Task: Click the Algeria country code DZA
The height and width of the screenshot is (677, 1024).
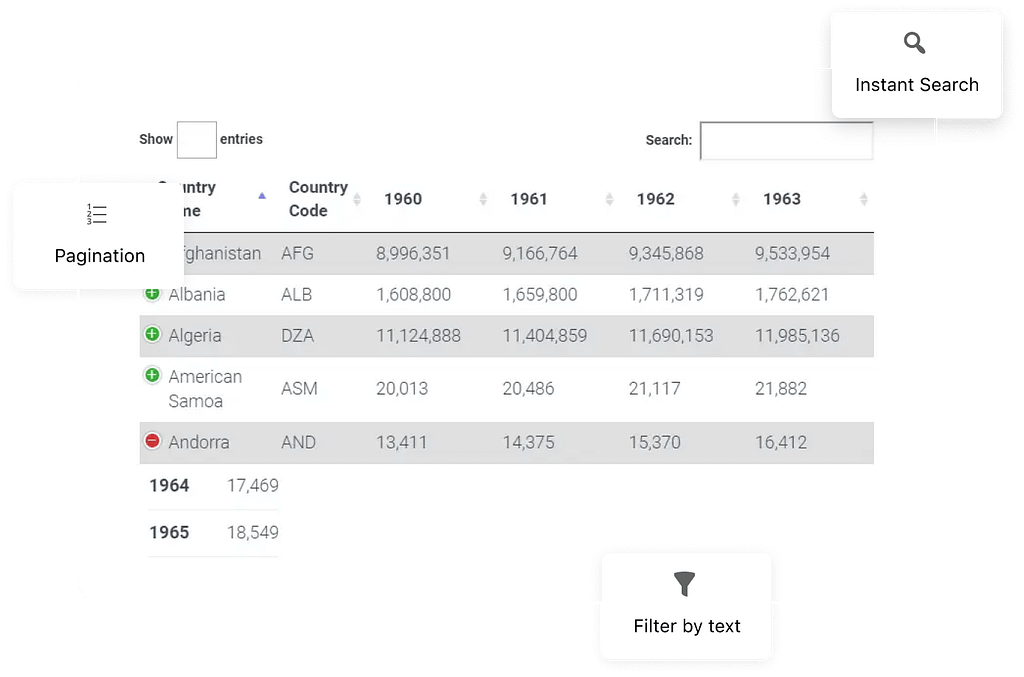Action: click(x=298, y=336)
